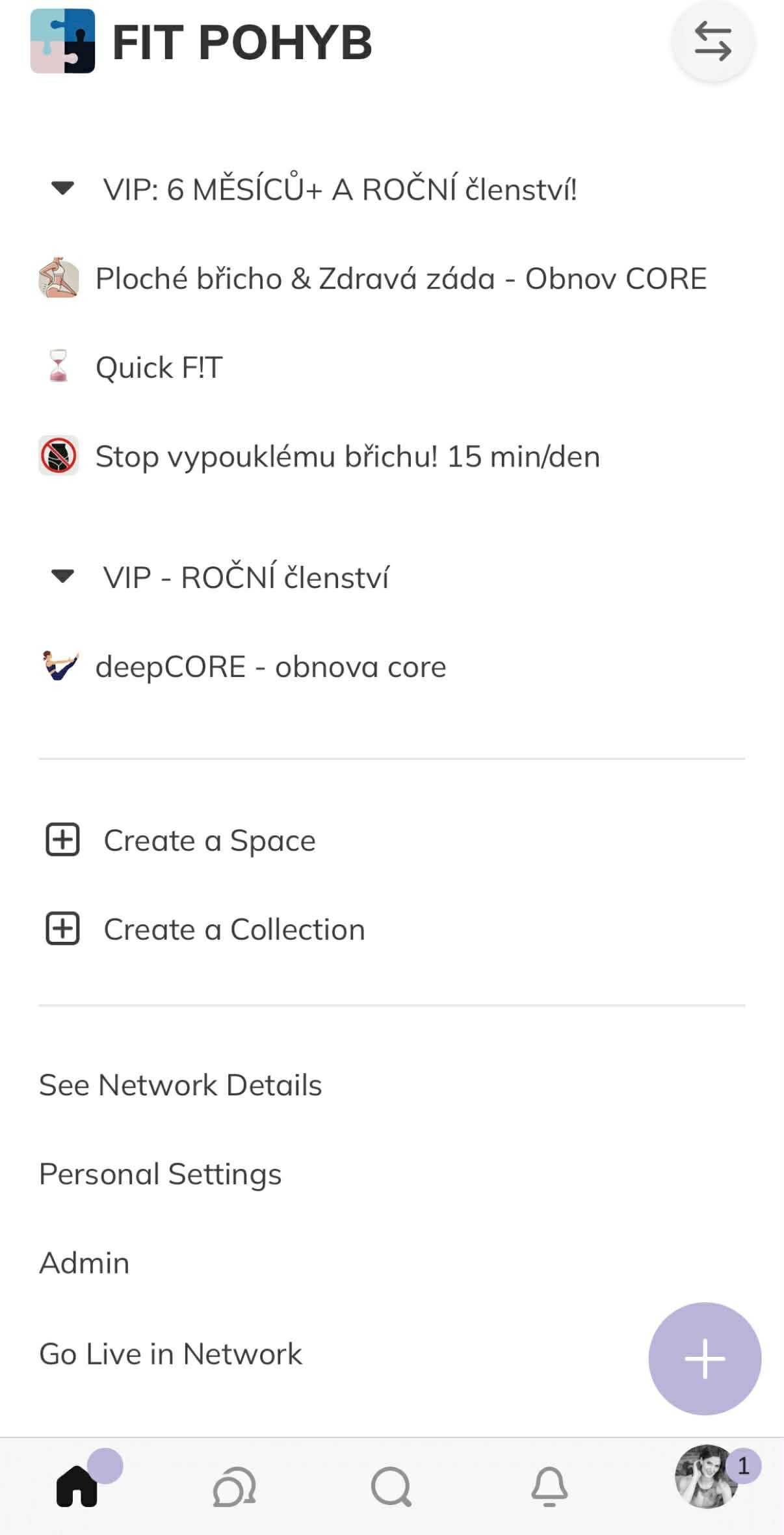Go to the Admin link

click(x=85, y=1263)
